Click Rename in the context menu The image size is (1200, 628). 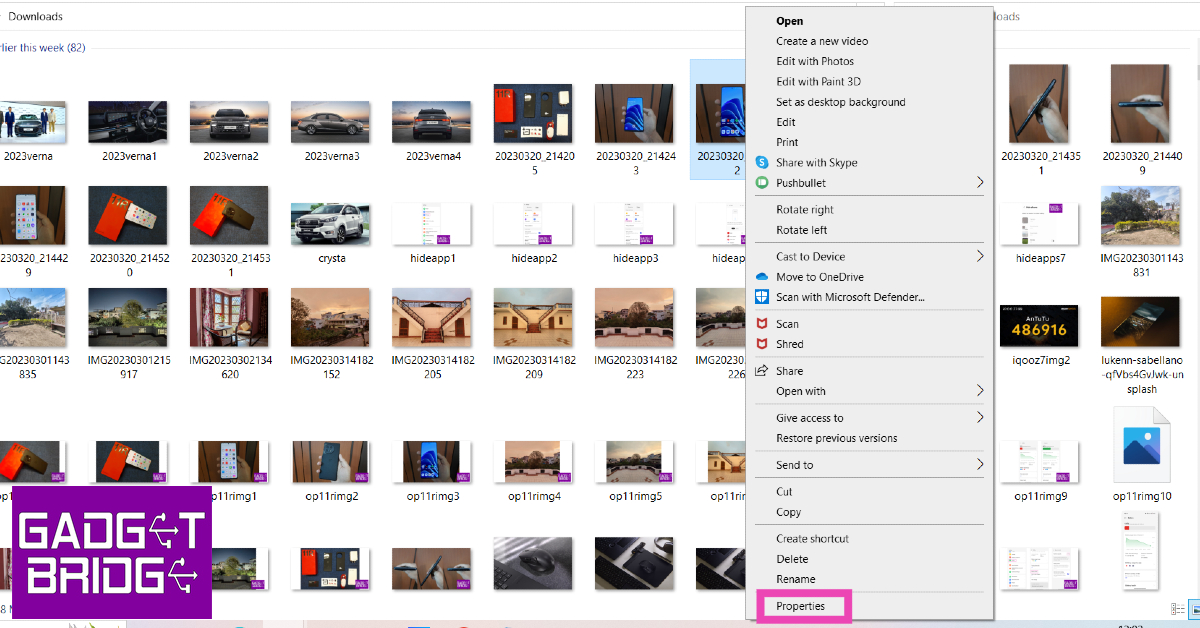coord(795,579)
